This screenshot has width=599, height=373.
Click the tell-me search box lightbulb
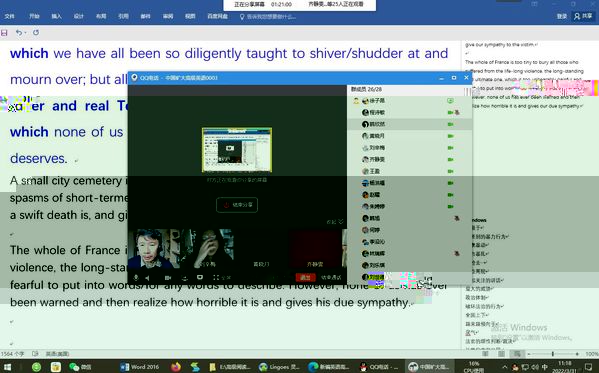tap(242, 17)
